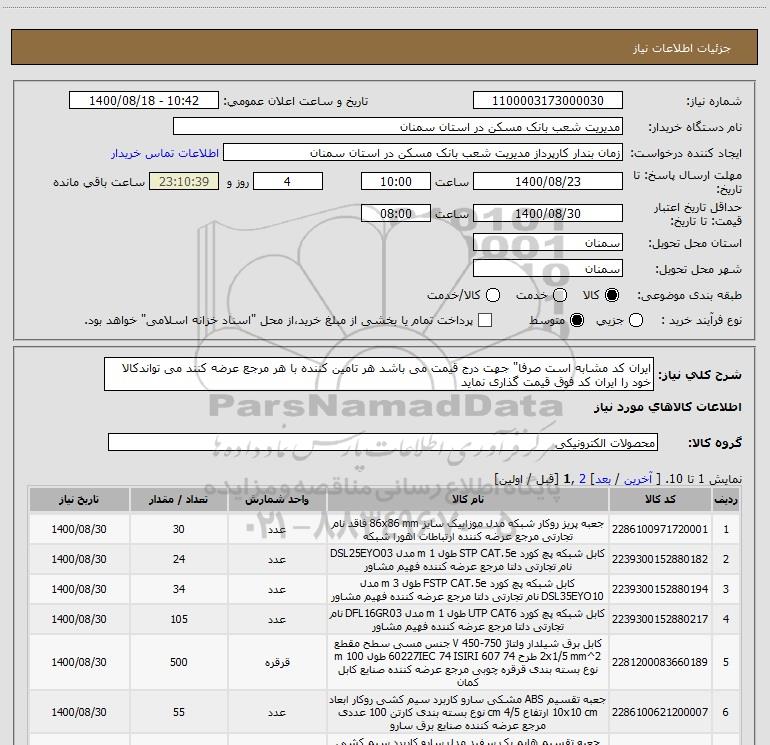Go to the بعد page link
The width and height of the screenshot is (770, 745).
point(603,479)
